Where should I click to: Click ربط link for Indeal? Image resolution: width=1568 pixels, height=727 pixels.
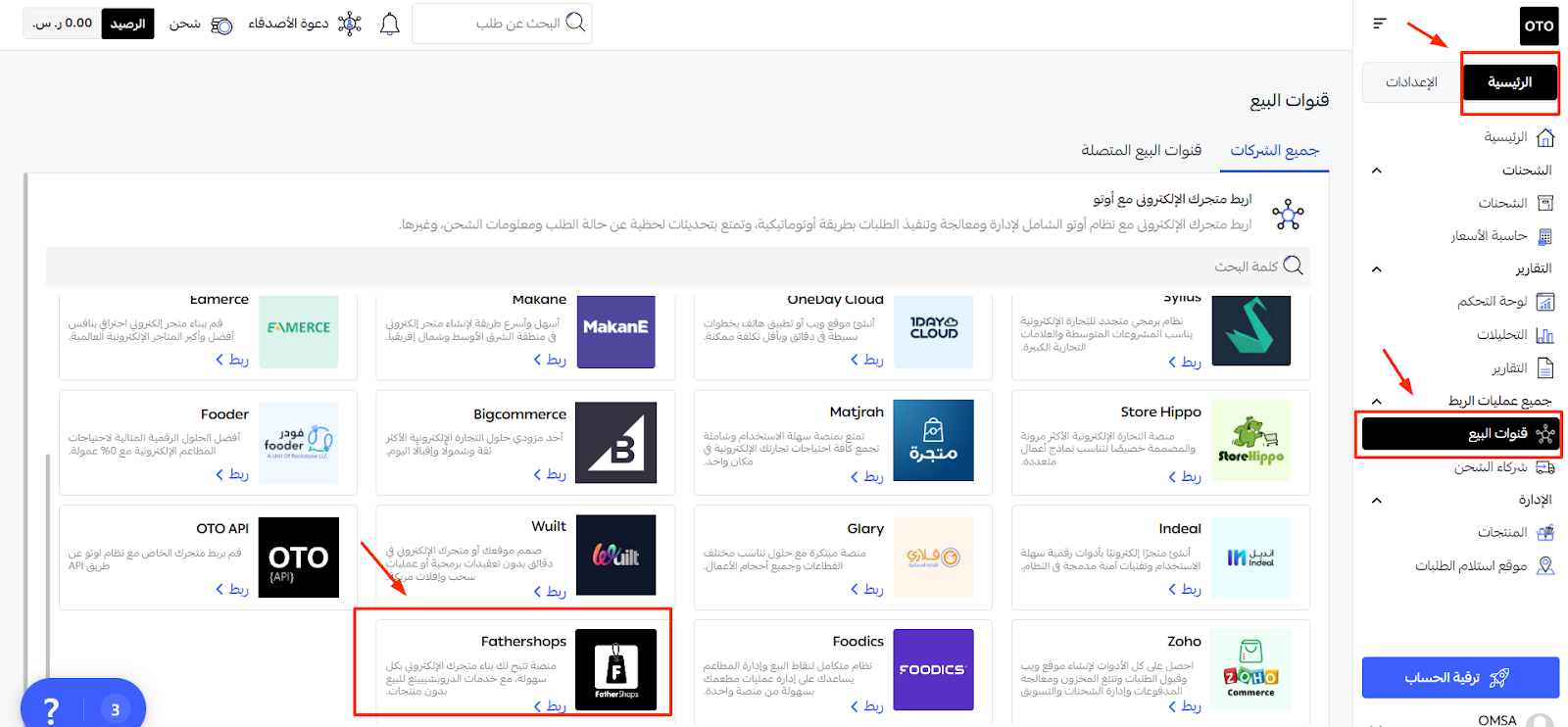point(1185,589)
